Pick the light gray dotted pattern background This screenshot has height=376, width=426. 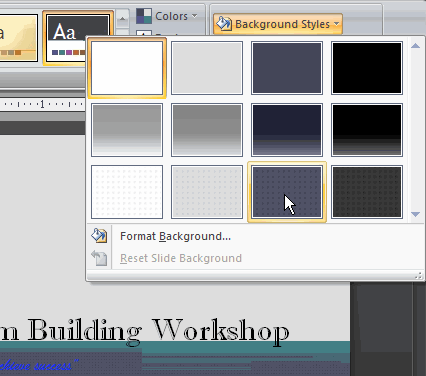click(207, 192)
